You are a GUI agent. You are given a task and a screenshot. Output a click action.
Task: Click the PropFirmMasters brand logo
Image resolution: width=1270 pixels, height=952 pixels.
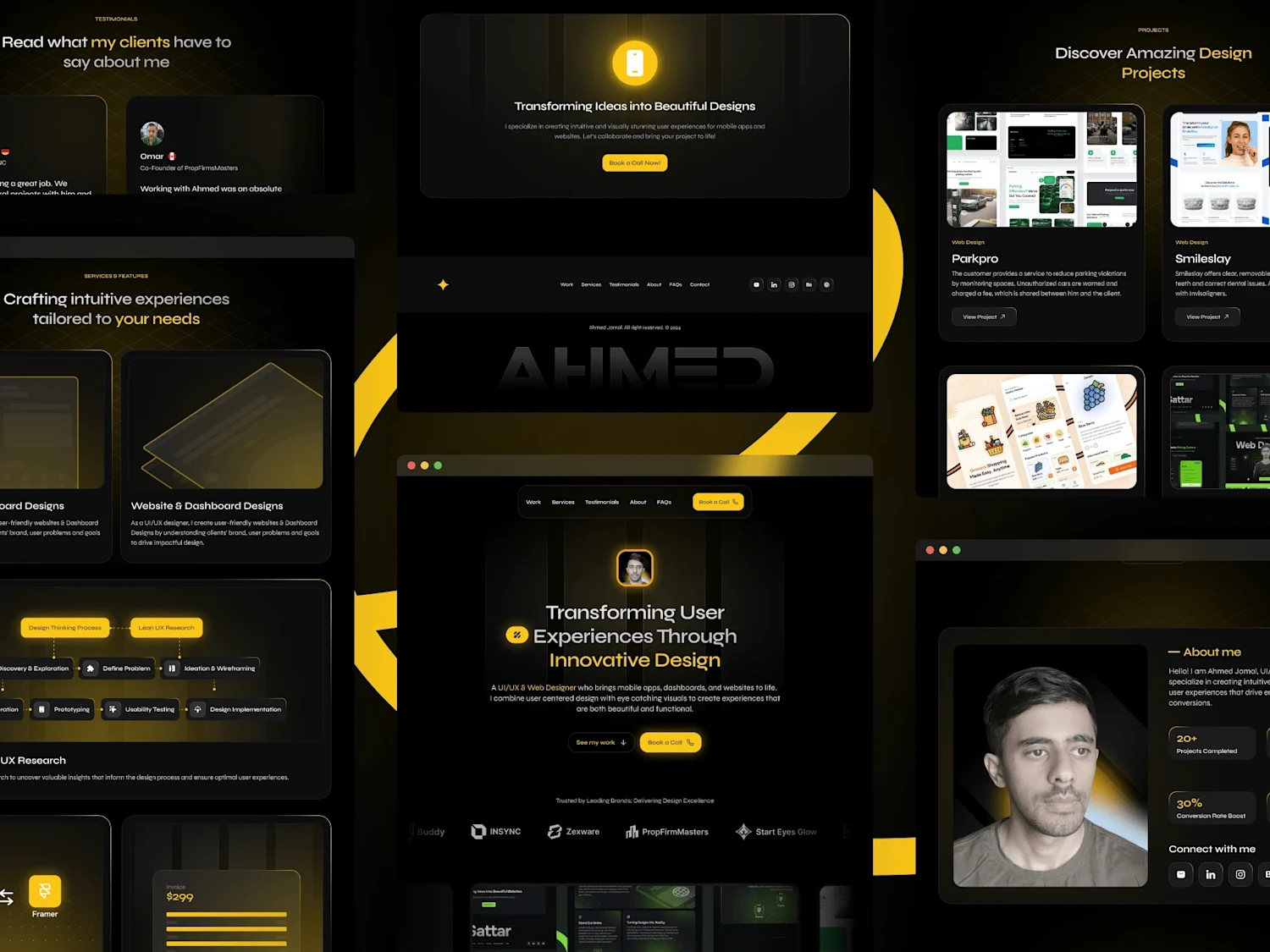[x=667, y=832]
